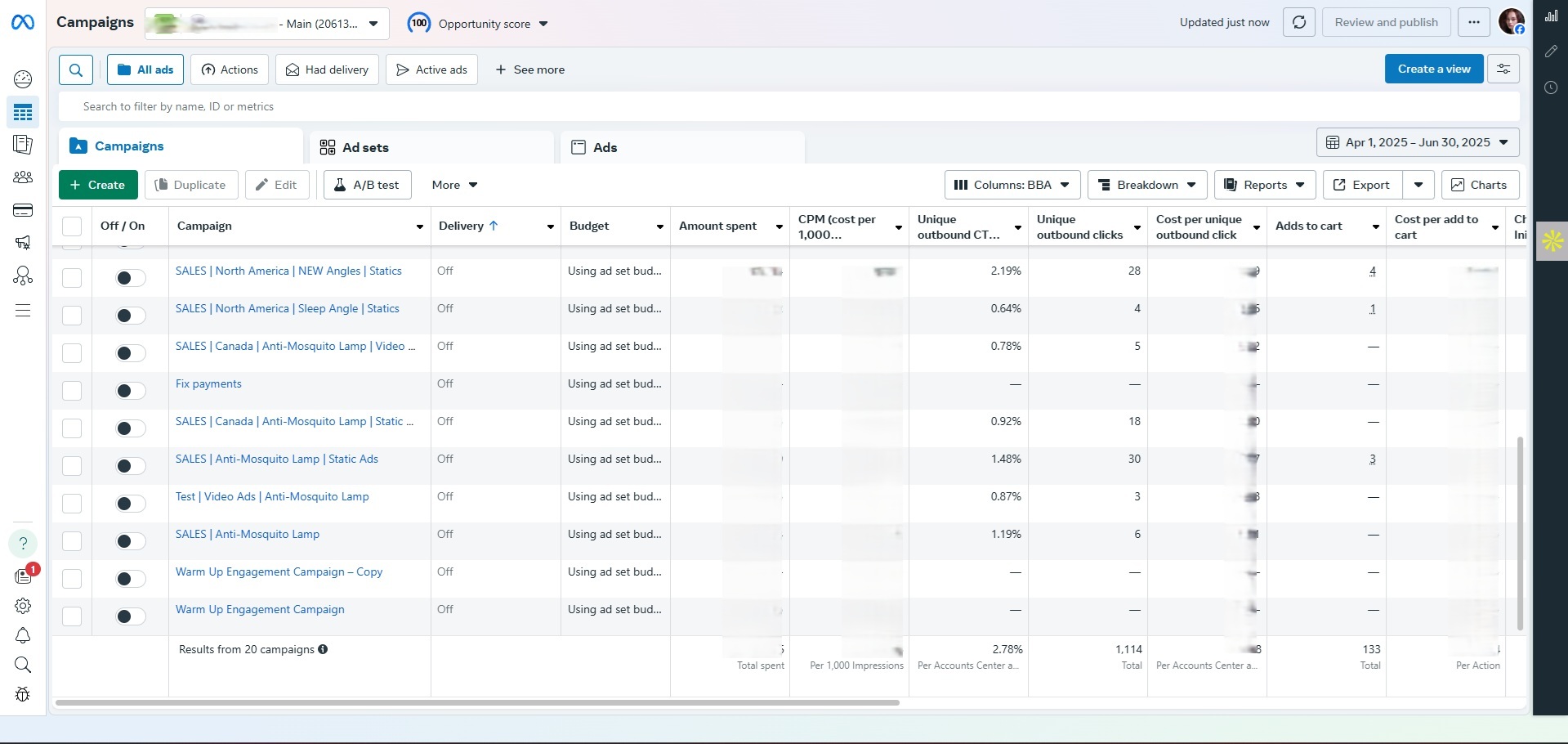The width and height of the screenshot is (1568, 744).
Task: Open the SALES | Anti-Mosquito Lamp campaign link
Action: (x=248, y=535)
